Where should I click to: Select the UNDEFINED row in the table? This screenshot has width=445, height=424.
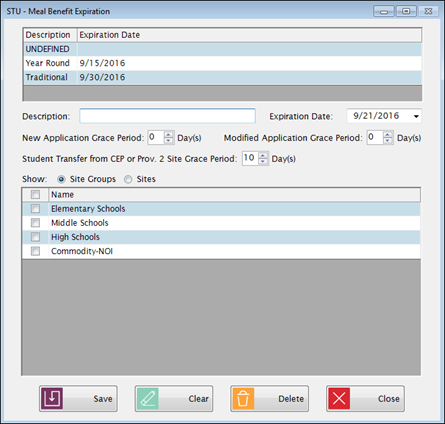[222, 49]
